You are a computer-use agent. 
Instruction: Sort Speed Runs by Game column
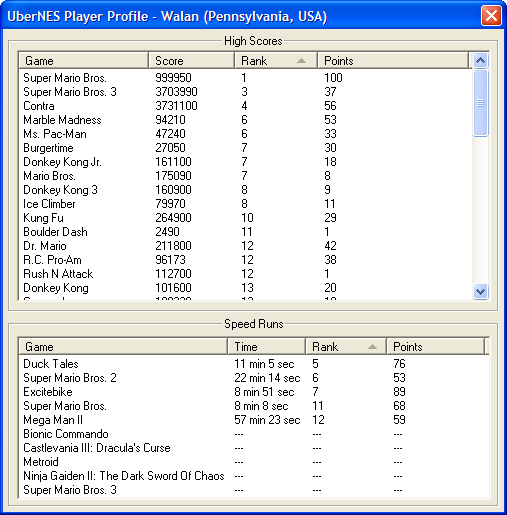click(x=123, y=347)
